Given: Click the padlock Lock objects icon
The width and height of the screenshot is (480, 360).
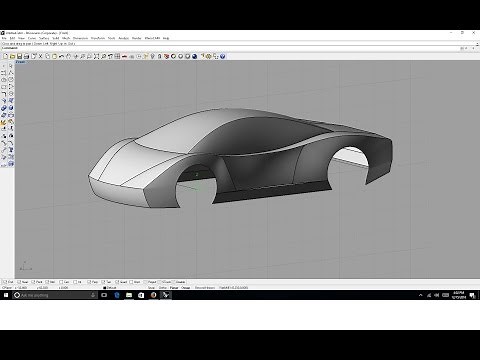Looking at the screenshot, I should click(x=159, y=56).
